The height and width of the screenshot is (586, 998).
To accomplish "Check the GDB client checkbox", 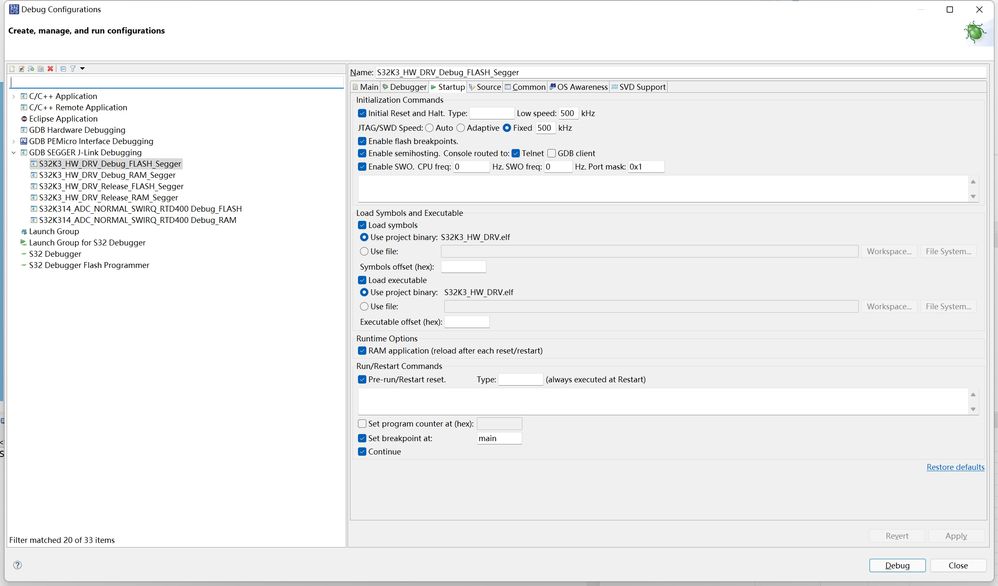I will (552, 154).
